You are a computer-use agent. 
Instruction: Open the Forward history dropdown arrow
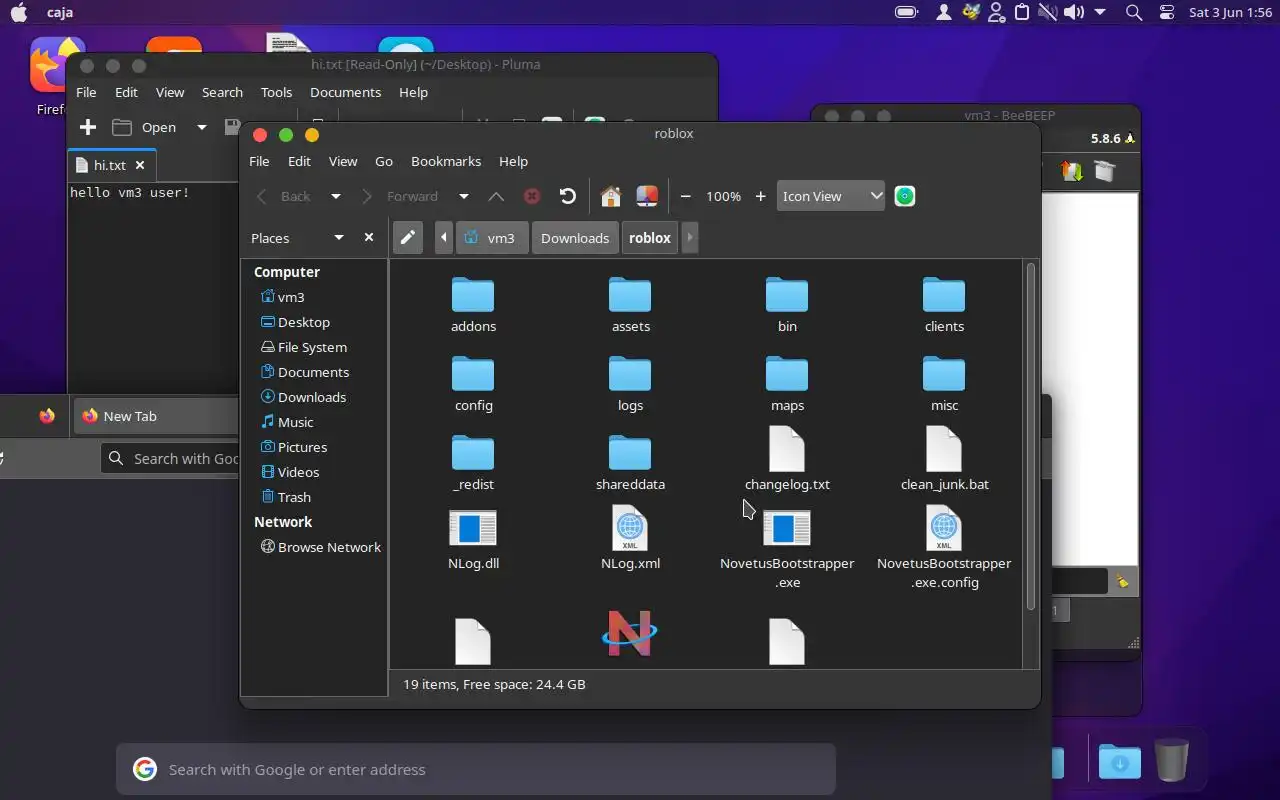[463, 196]
